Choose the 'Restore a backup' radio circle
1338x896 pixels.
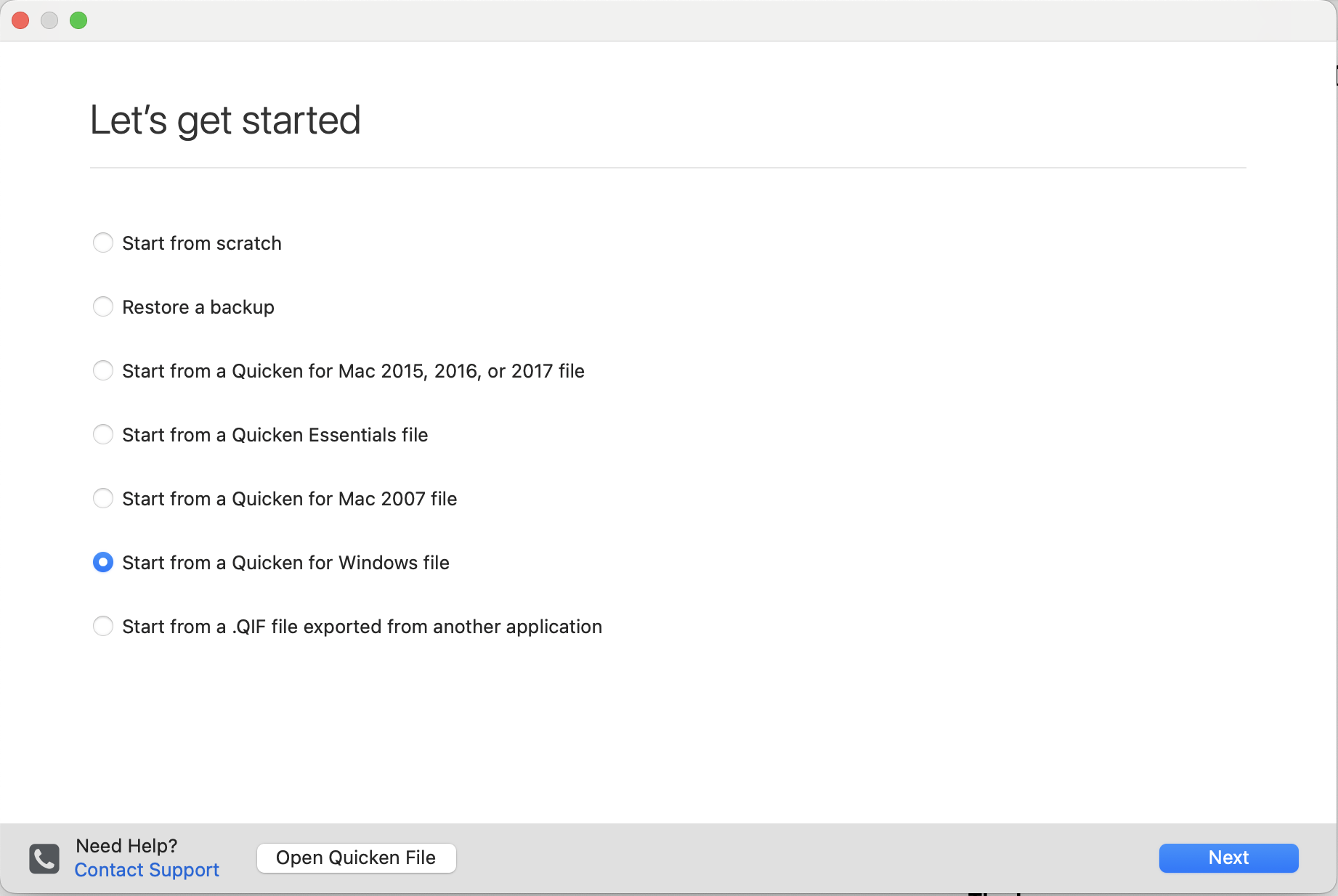pyautogui.click(x=103, y=306)
